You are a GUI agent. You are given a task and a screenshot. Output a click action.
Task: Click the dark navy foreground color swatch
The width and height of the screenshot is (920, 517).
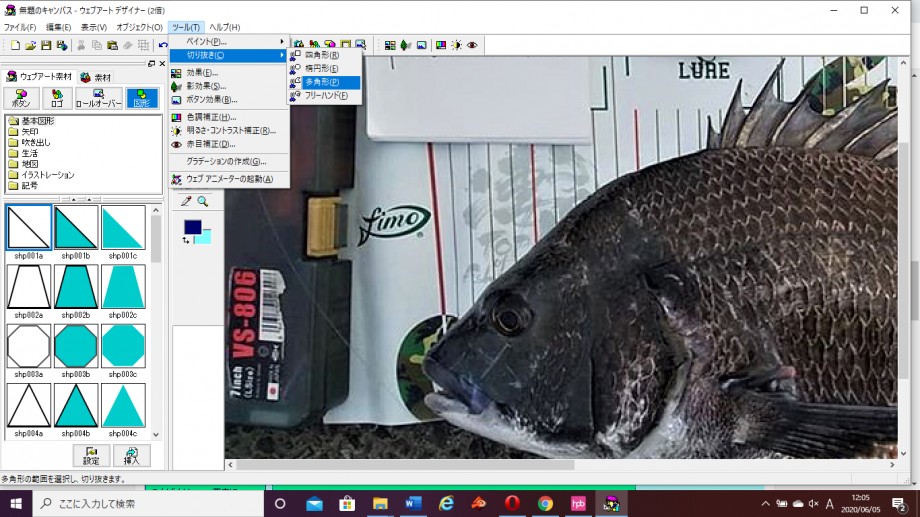tap(192, 227)
